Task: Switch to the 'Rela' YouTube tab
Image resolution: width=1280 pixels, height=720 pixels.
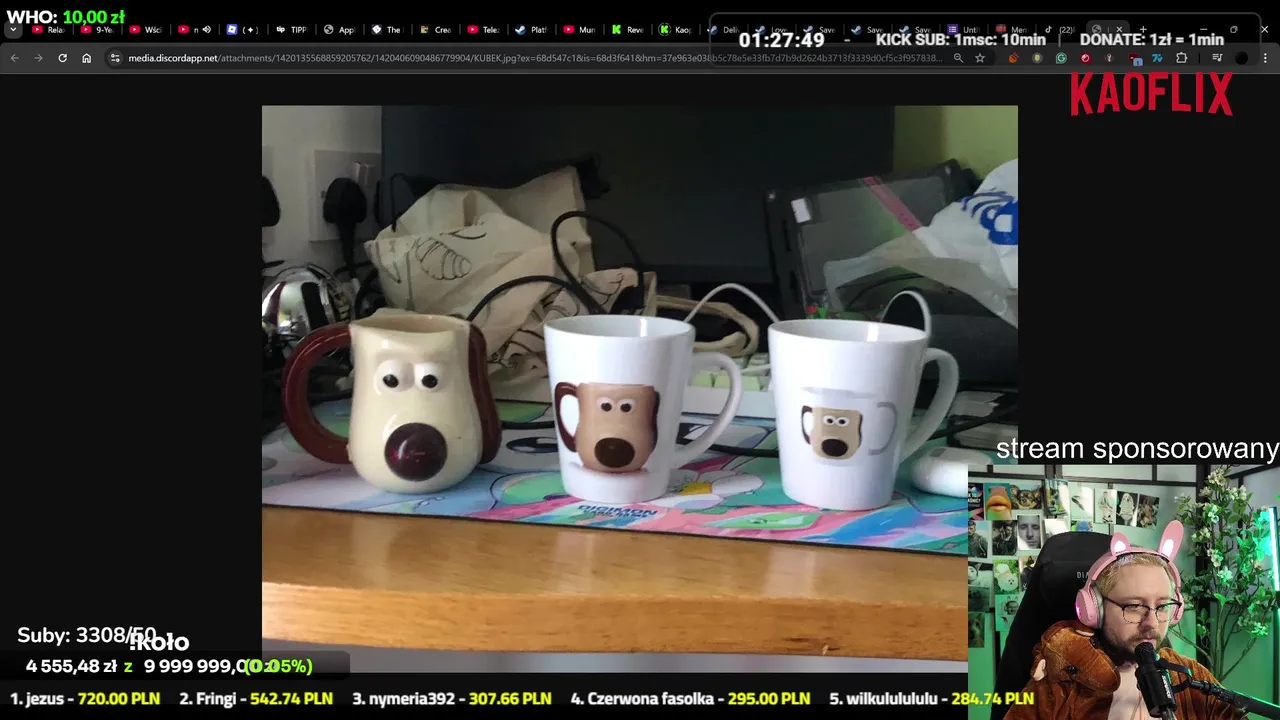Action: pos(48,30)
